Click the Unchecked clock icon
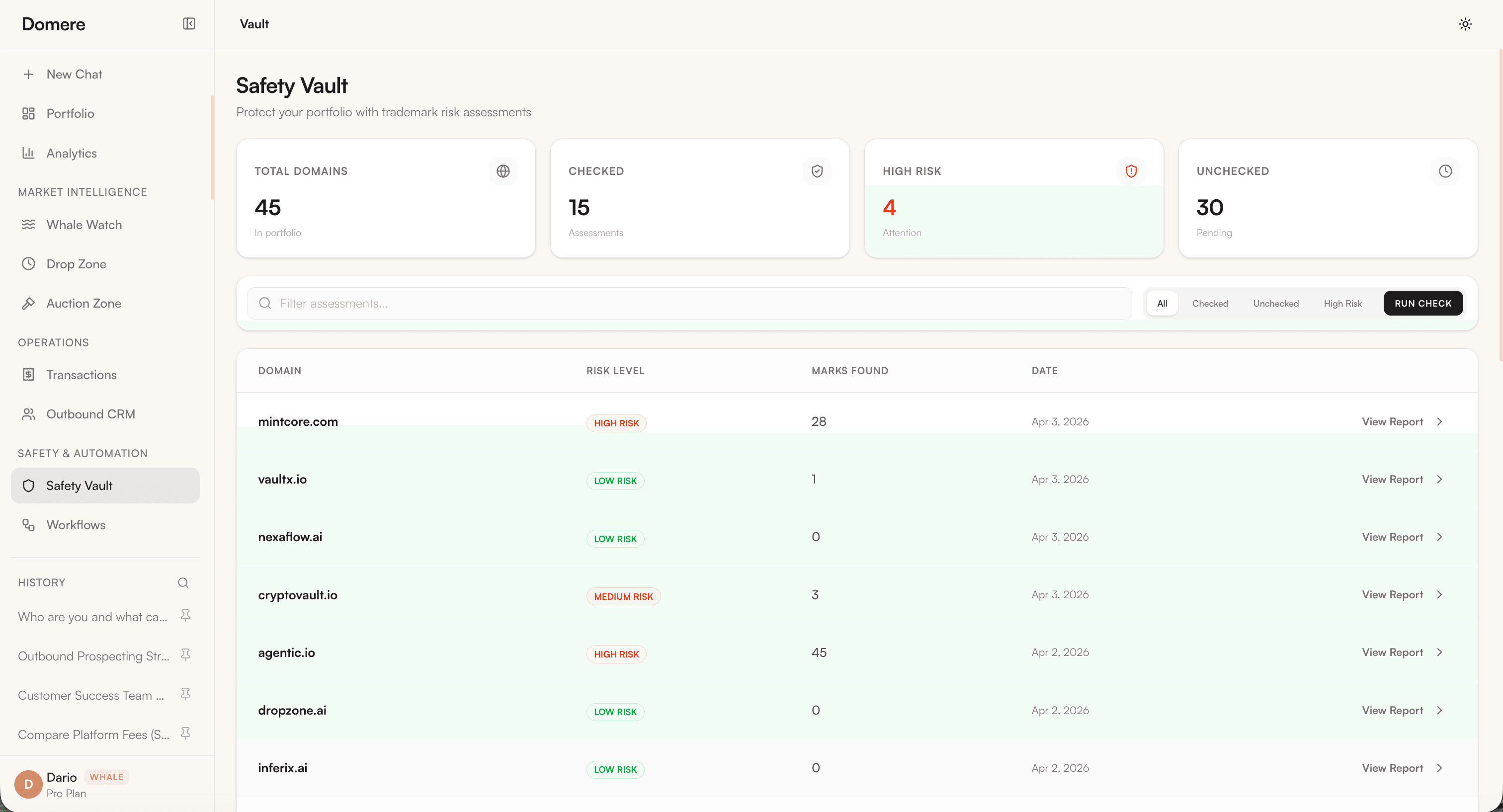Image resolution: width=1503 pixels, height=812 pixels. pyautogui.click(x=1445, y=171)
